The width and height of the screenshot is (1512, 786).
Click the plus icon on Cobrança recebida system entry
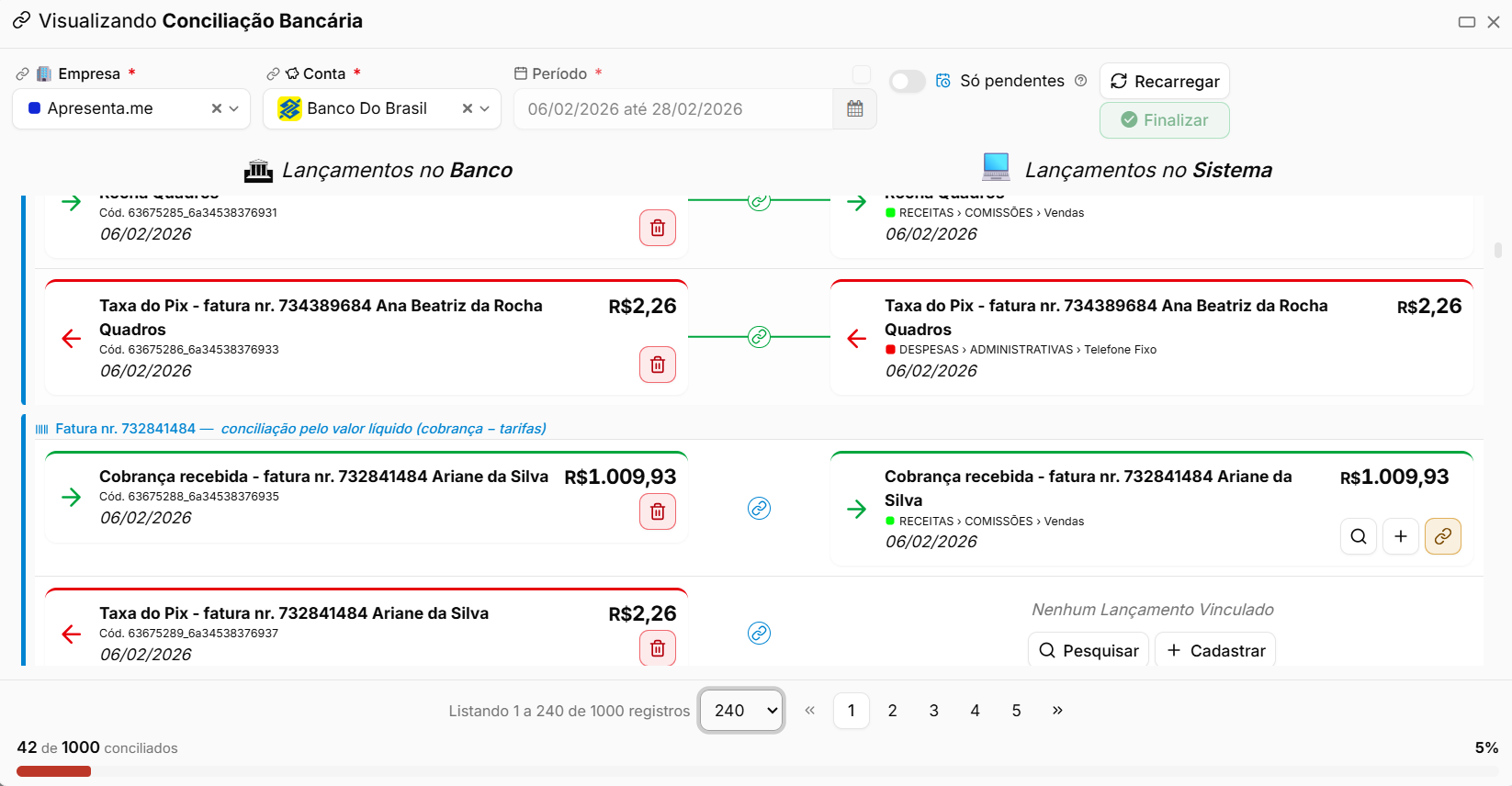1401,536
